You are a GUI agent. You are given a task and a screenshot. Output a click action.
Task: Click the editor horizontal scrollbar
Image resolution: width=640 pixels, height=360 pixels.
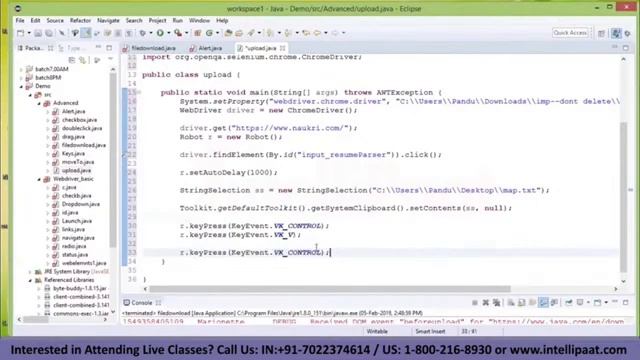tap(329, 289)
